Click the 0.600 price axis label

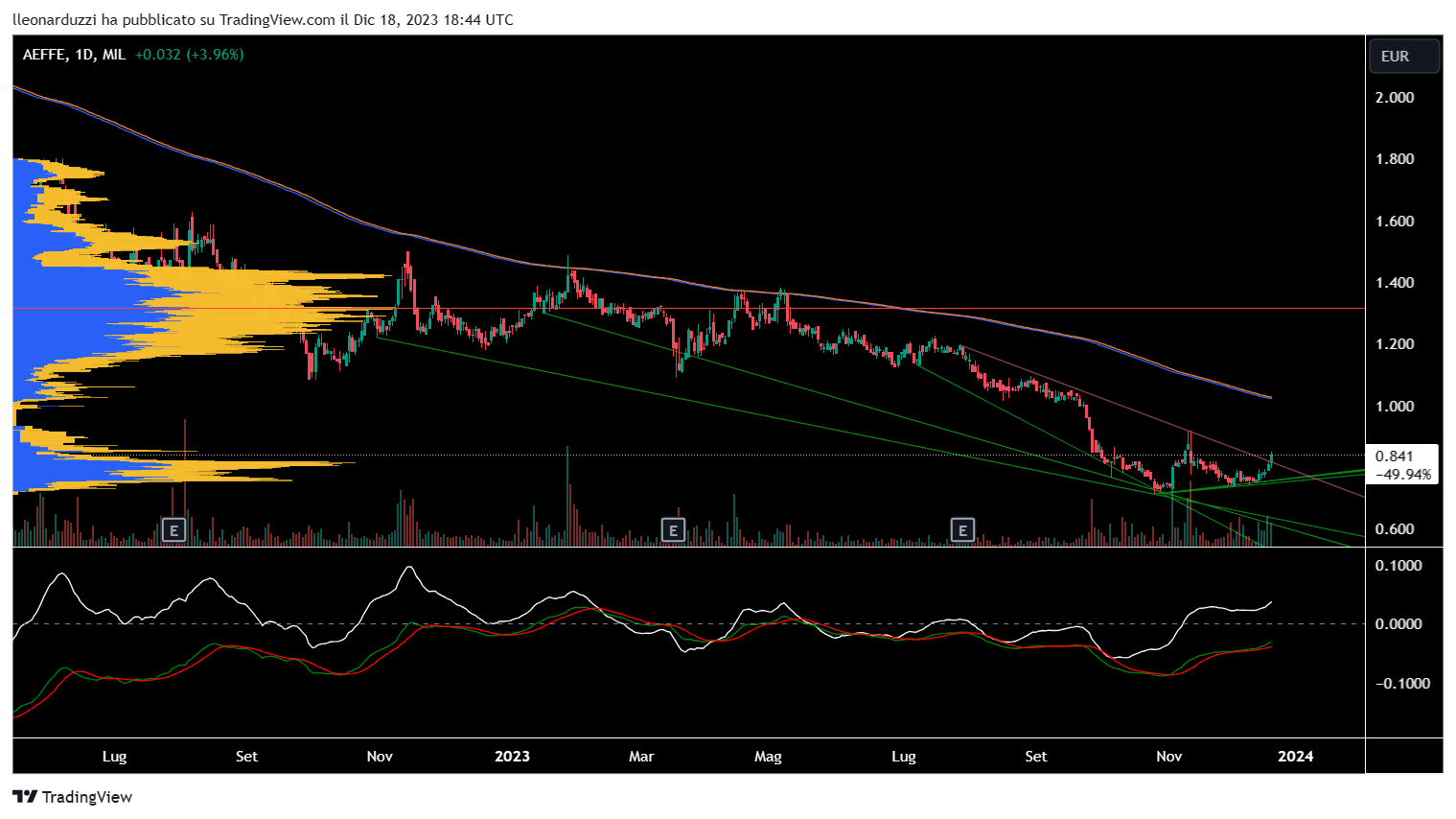(1395, 529)
